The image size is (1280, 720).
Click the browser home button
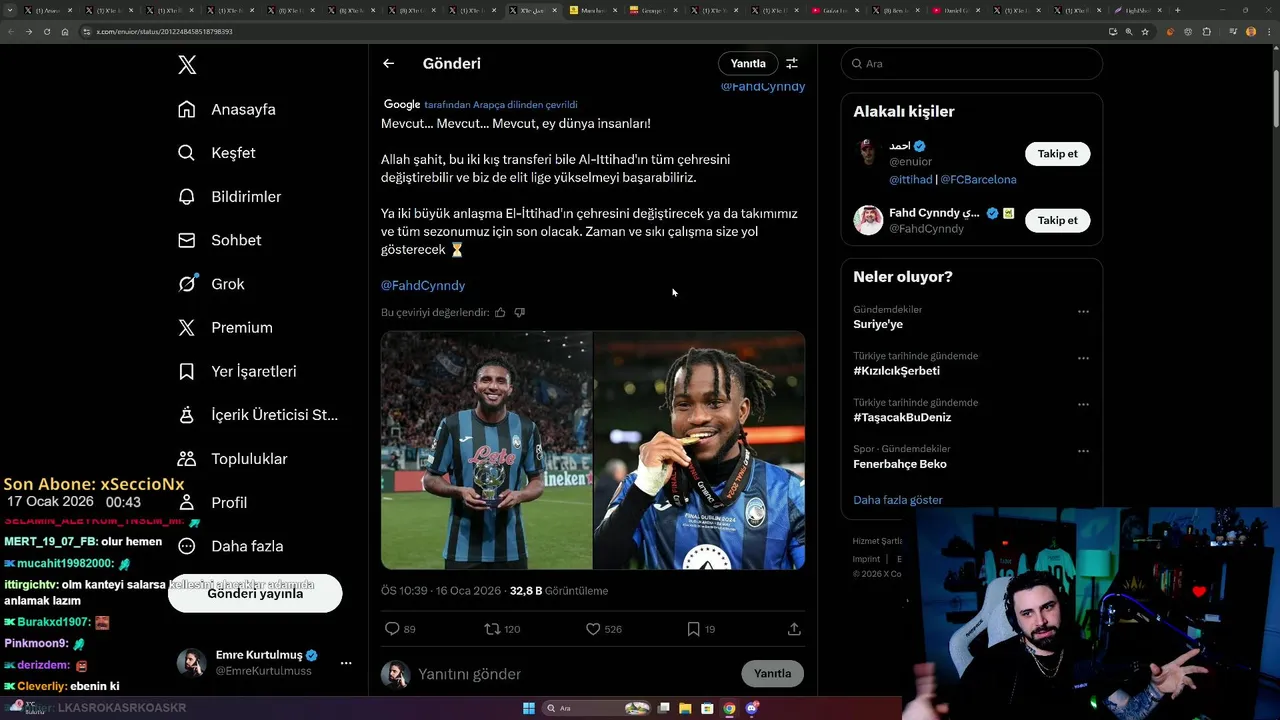point(65,32)
